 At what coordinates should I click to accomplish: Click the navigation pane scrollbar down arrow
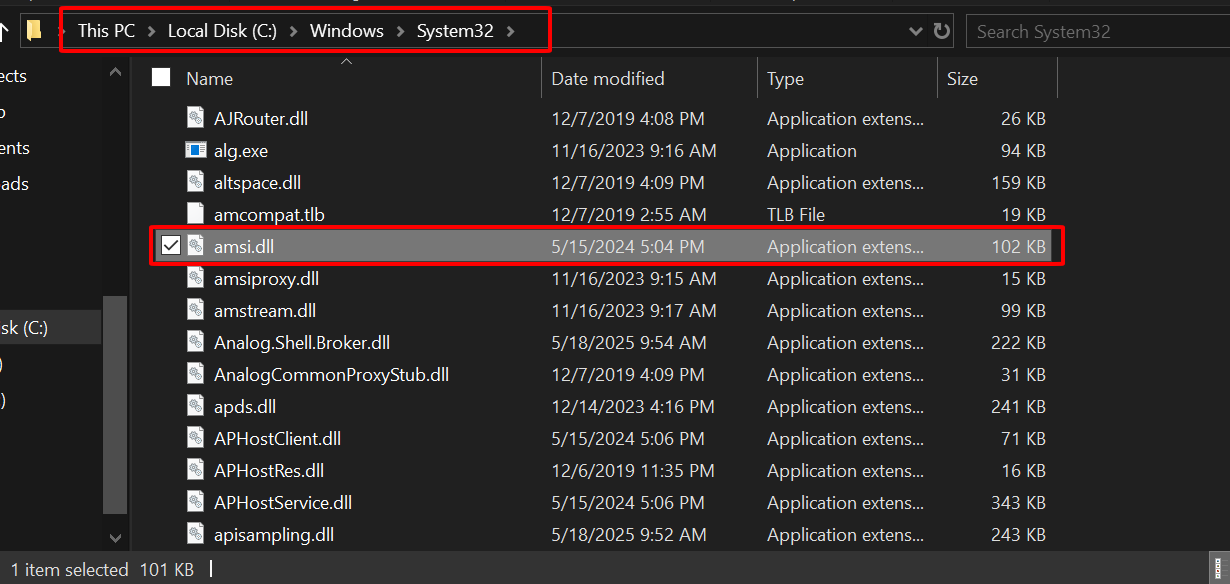click(x=116, y=537)
